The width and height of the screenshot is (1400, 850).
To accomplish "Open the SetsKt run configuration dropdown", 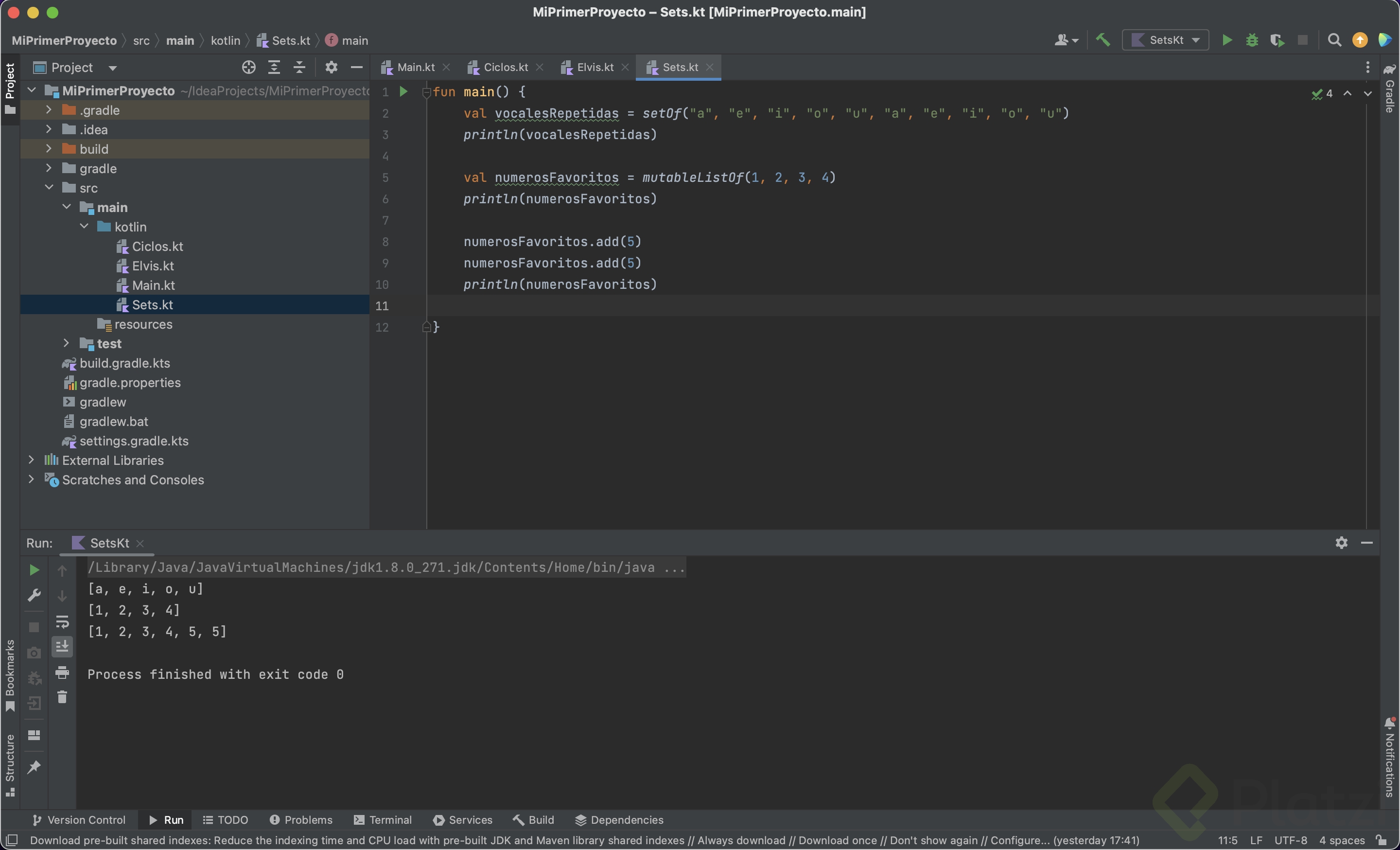I will [1165, 40].
